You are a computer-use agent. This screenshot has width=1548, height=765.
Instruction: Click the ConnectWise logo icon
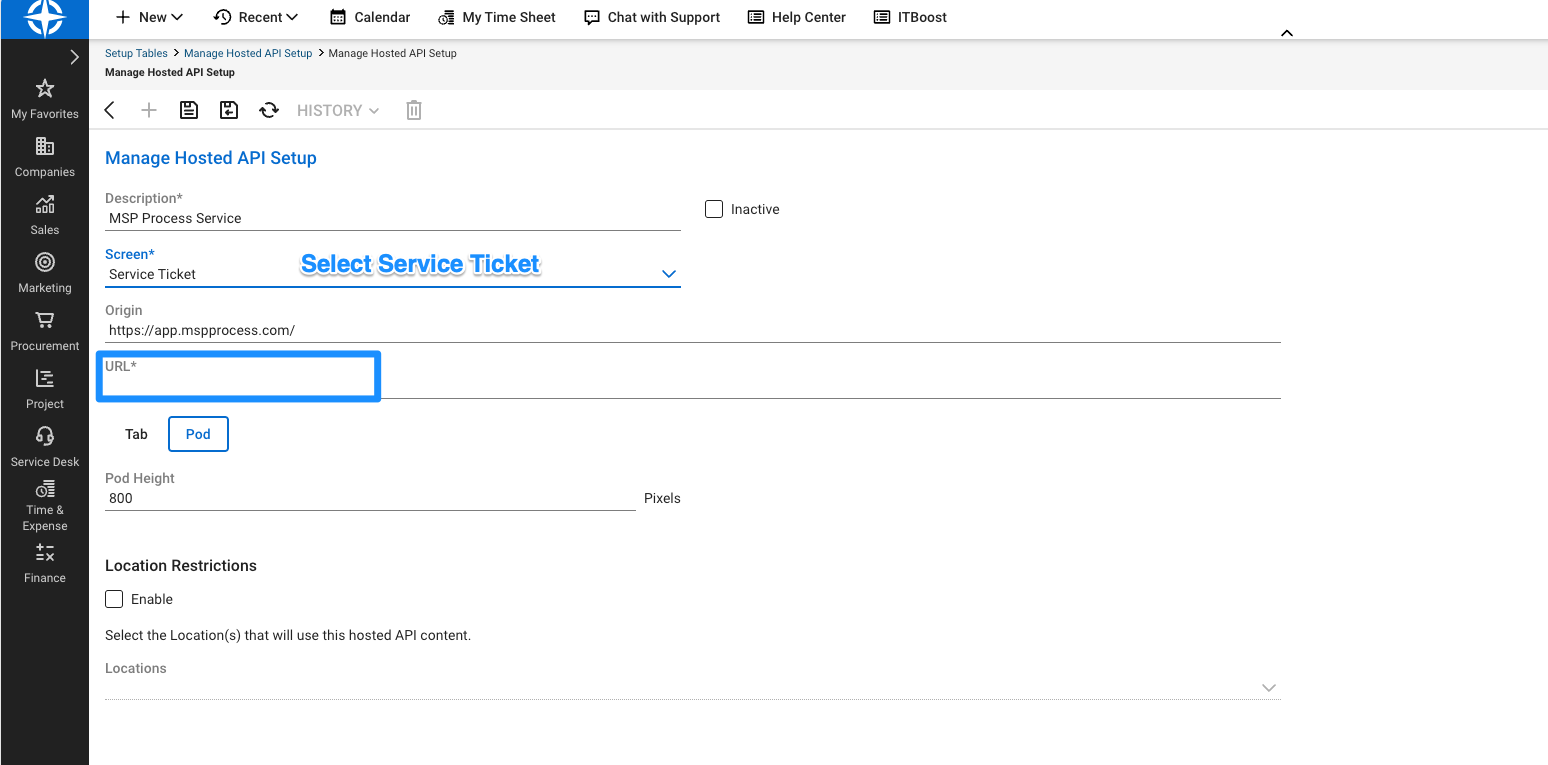(x=44, y=18)
